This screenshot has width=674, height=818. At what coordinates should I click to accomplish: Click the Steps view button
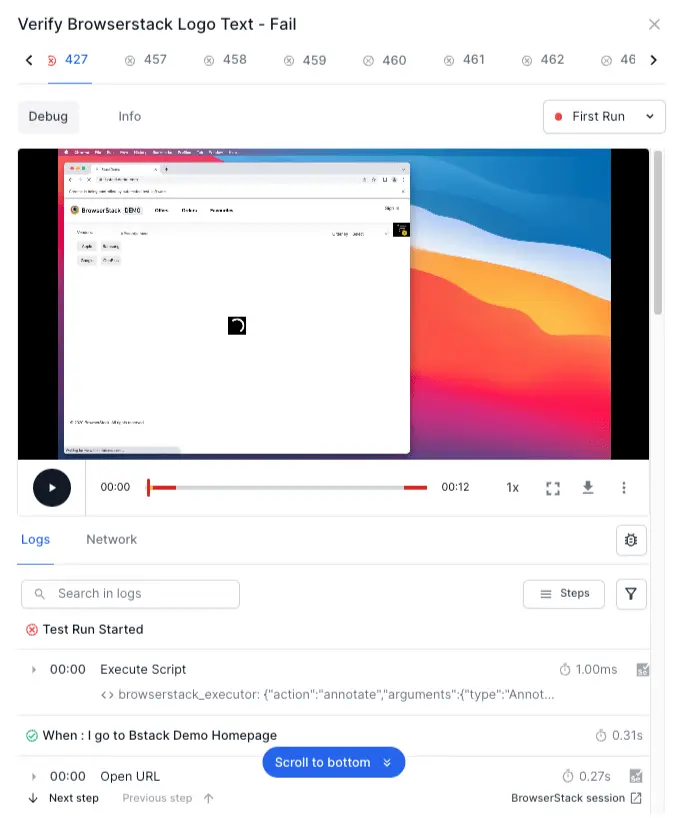[564, 594]
